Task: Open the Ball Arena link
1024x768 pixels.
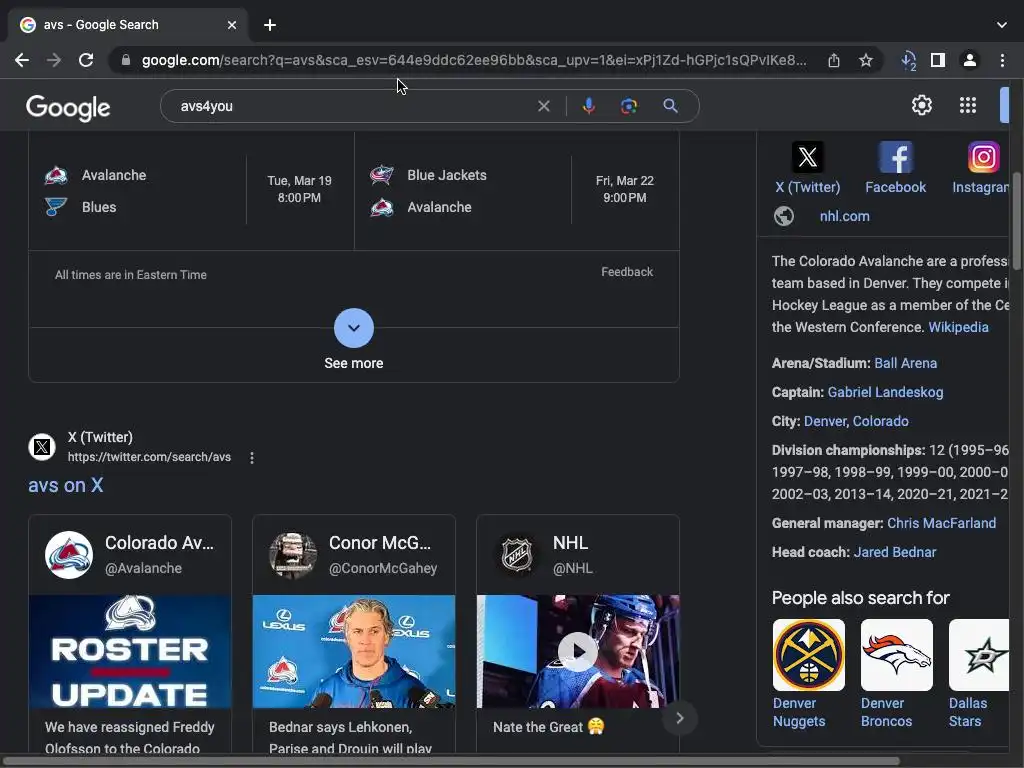Action: [905, 363]
